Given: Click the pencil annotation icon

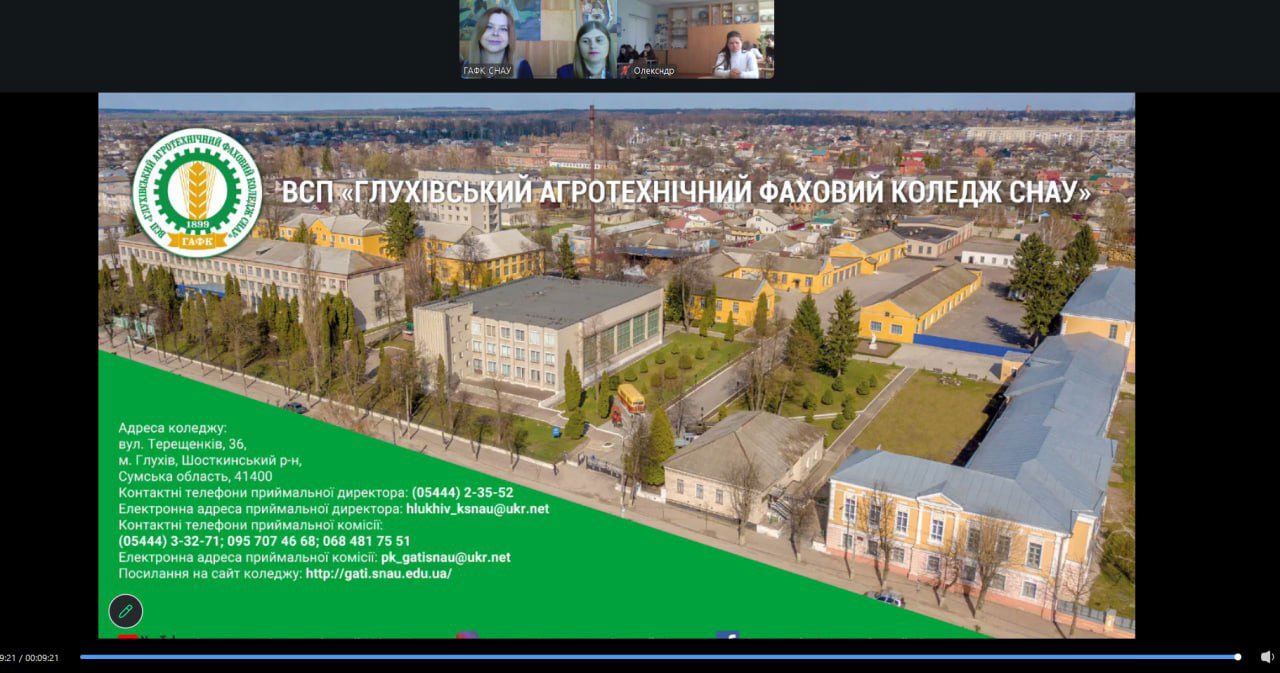Looking at the screenshot, I should 126,611.
